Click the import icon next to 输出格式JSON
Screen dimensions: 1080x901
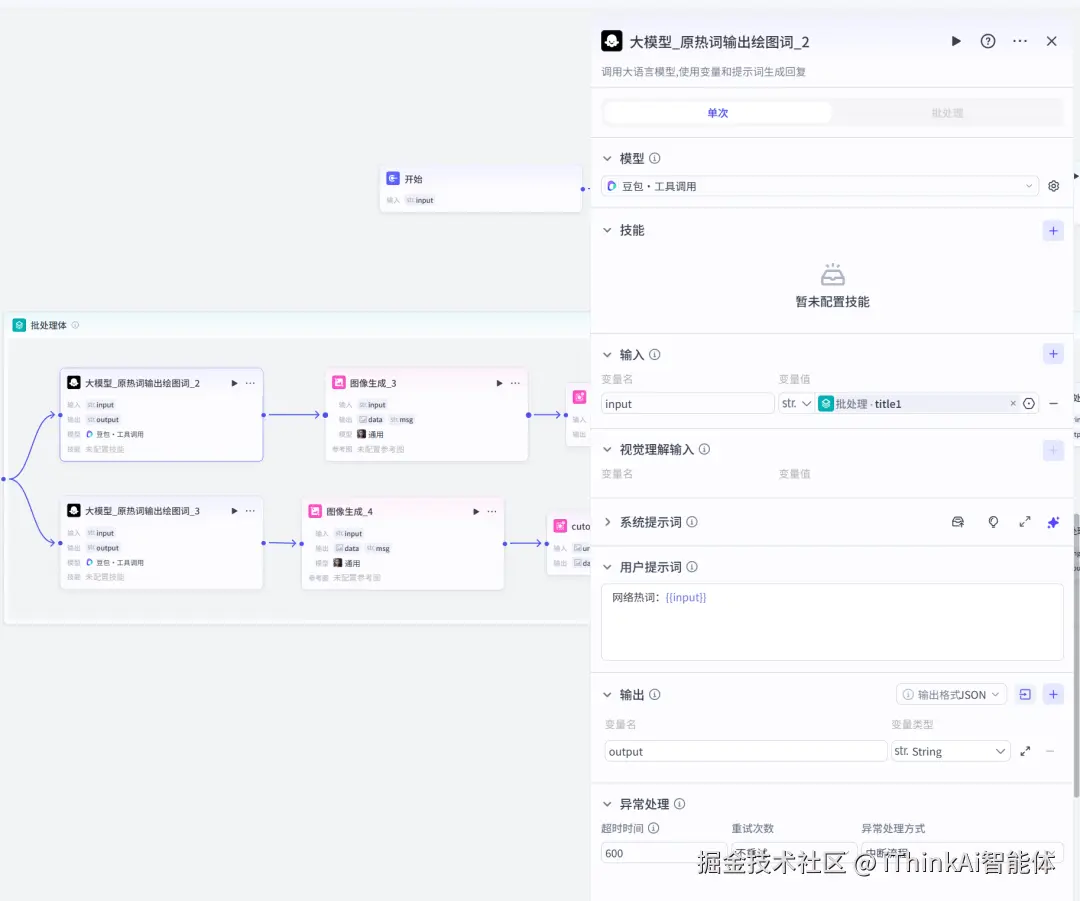click(1023, 694)
